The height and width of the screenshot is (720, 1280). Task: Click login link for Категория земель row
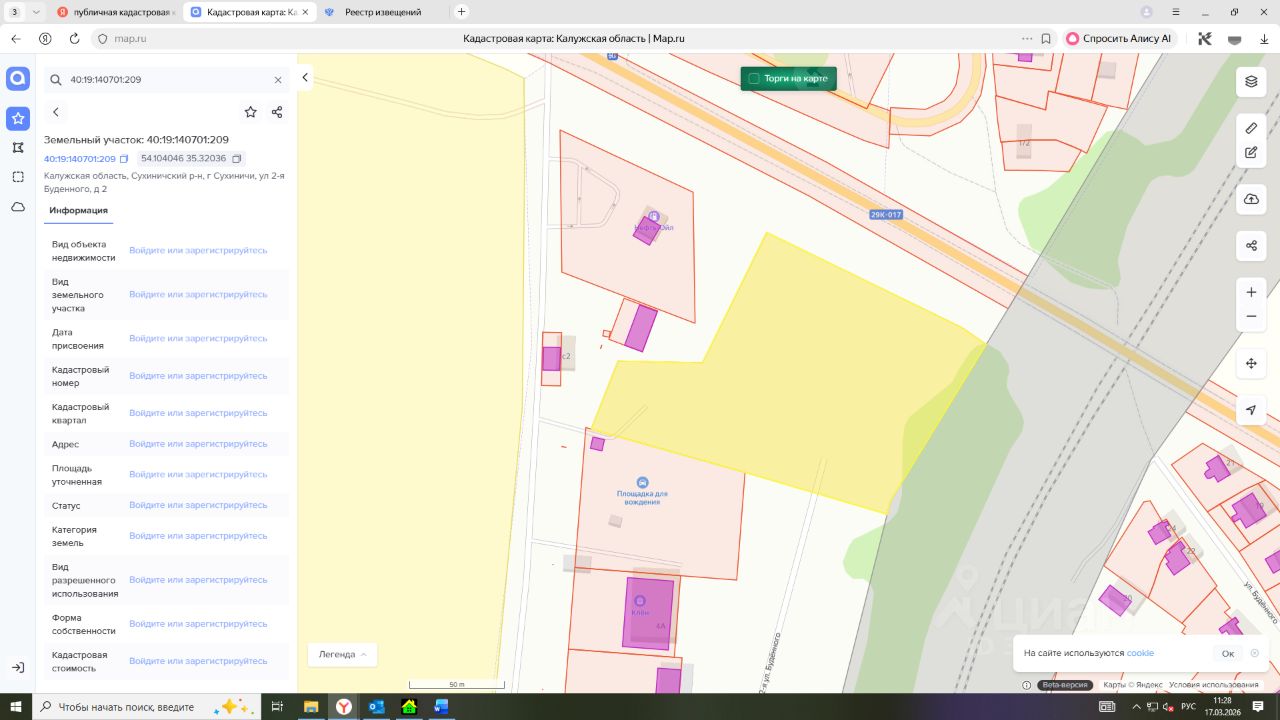click(x=198, y=536)
